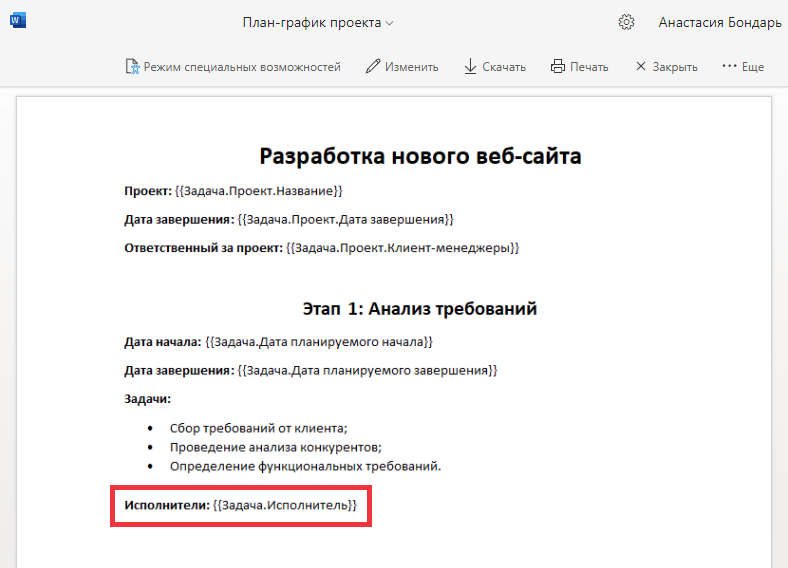Click the X close-document icon

640,66
